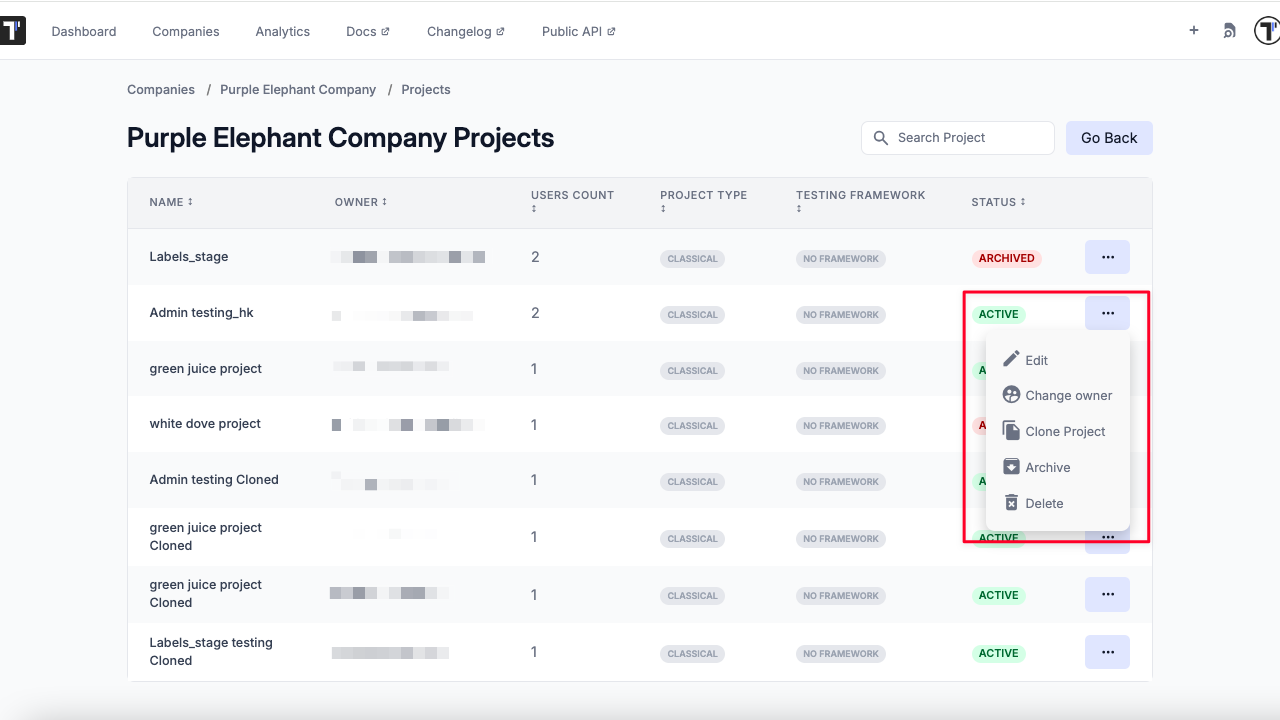
Task: Click the Change owner person icon
Action: (x=1011, y=394)
